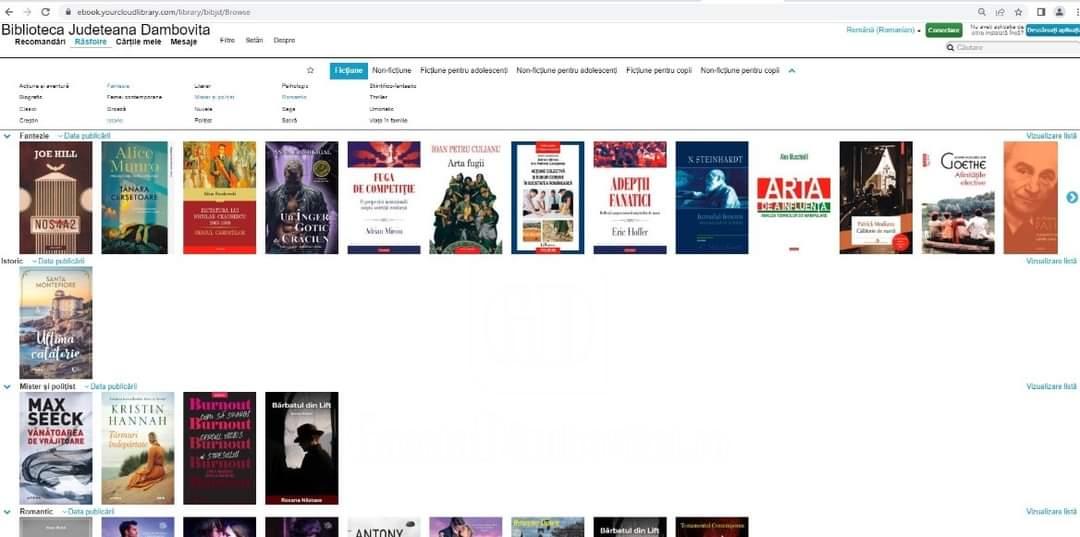Toggle the Umoristic genre filter
The width and height of the screenshot is (1080, 537).
click(382, 109)
